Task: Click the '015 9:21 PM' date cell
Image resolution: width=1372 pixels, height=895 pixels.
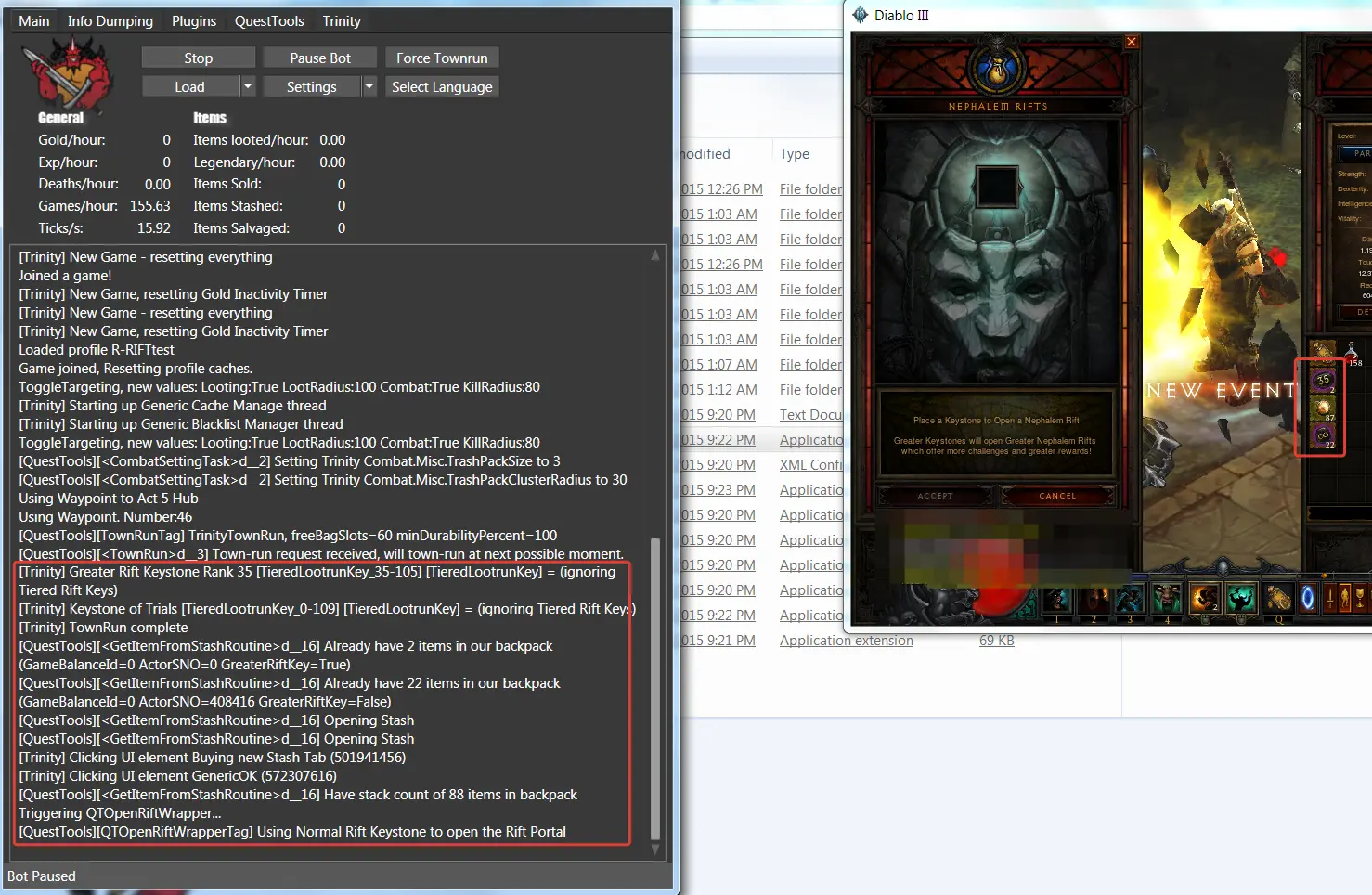Action: (719, 641)
